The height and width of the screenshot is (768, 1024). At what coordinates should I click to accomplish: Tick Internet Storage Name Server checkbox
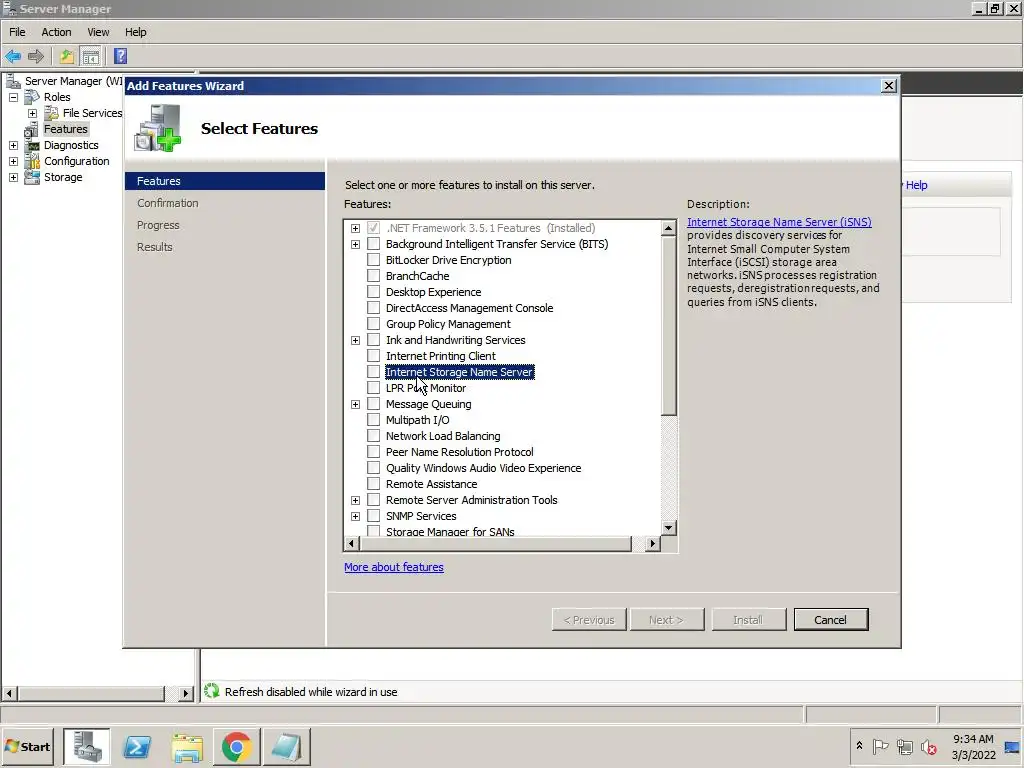(x=374, y=372)
